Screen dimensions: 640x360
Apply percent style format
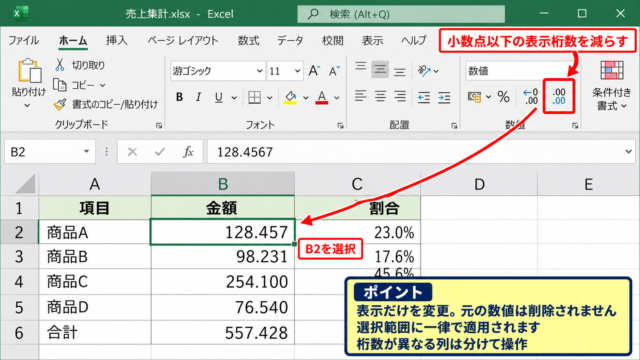504,97
